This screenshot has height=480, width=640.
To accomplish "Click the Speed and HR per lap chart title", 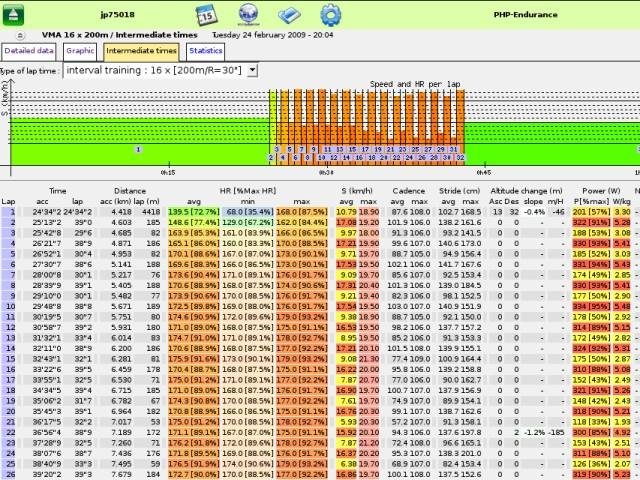I will click(x=415, y=84).
